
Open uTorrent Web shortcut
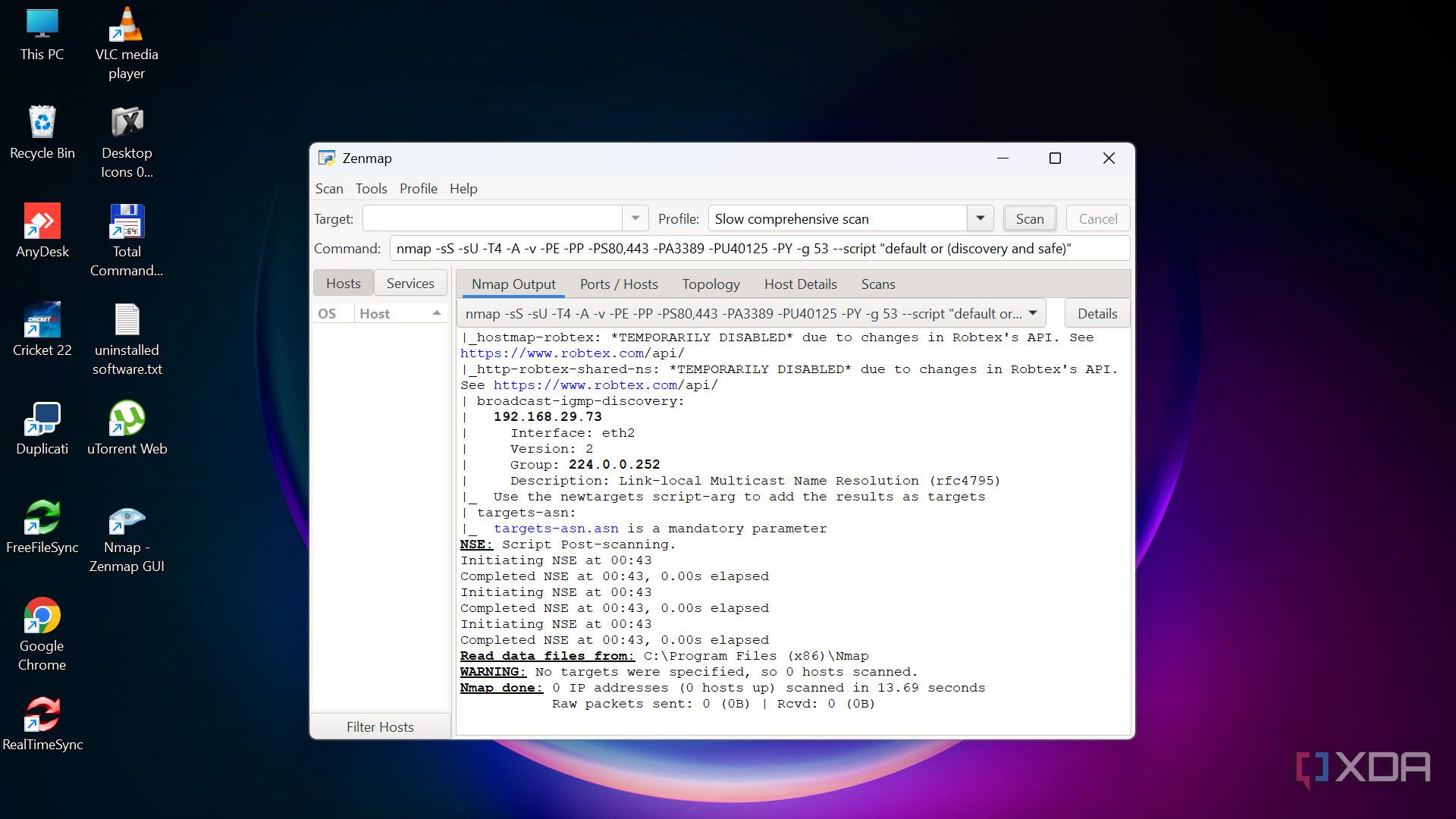pos(126,419)
